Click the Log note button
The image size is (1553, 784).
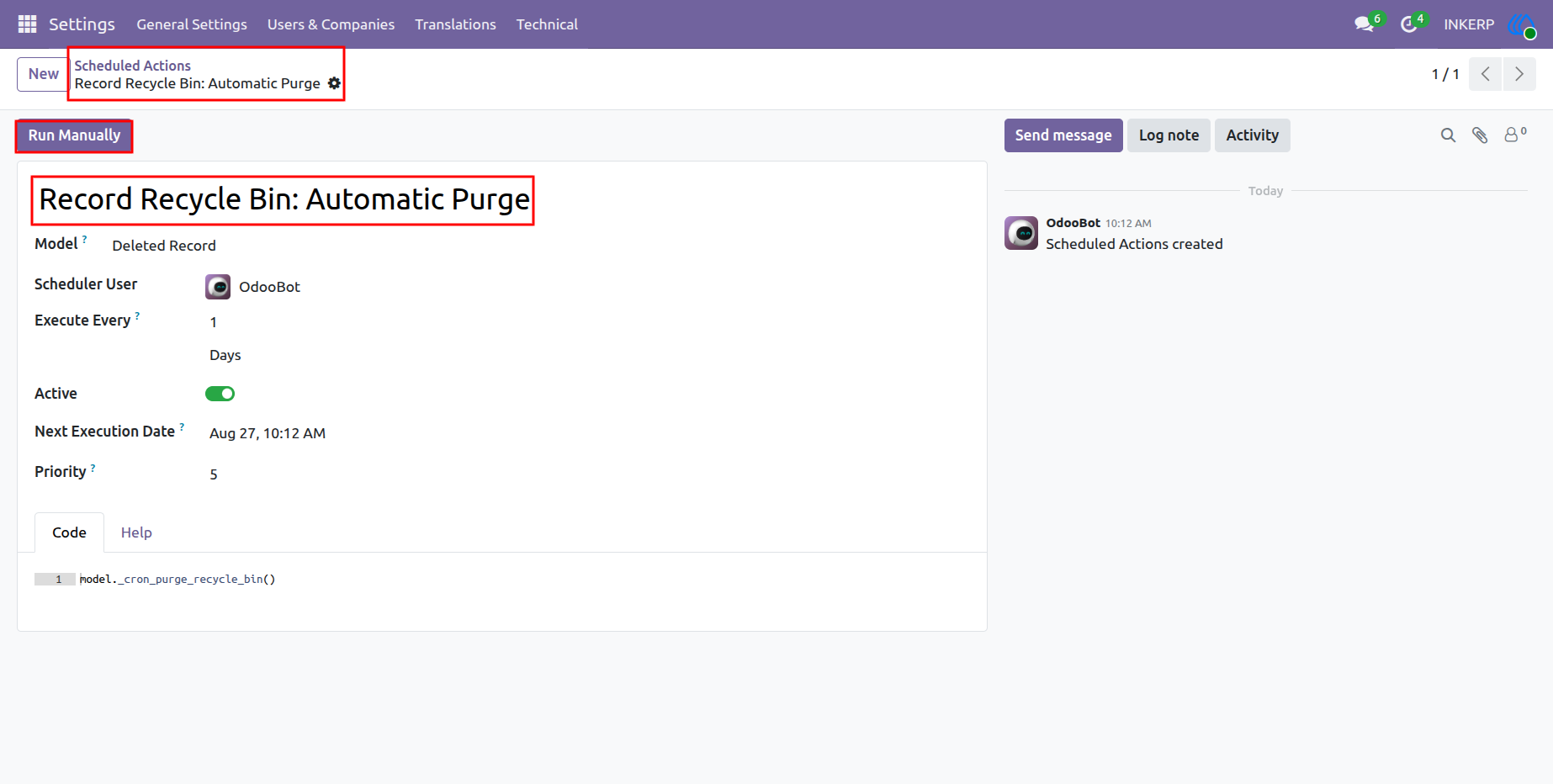[1169, 135]
